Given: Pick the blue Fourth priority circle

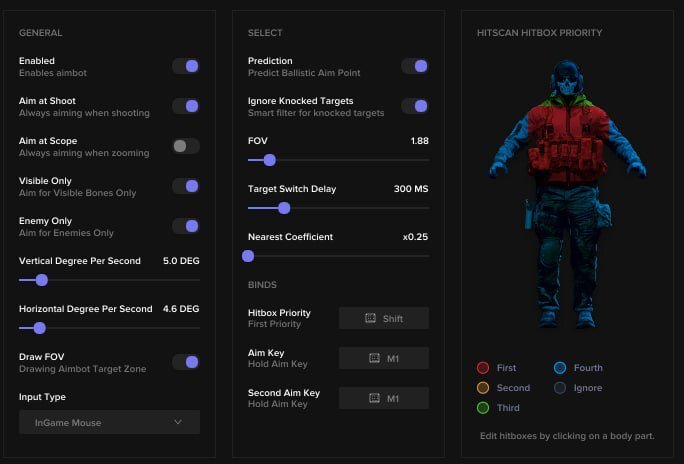Looking at the screenshot, I should (x=560, y=368).
